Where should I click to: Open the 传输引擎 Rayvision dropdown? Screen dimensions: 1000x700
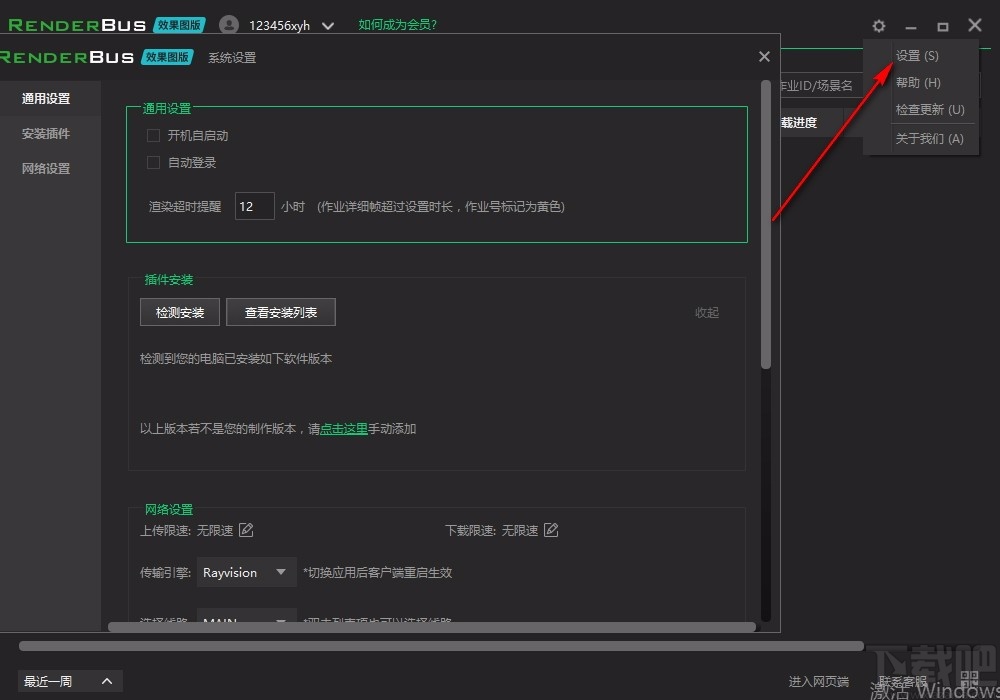[x=246, y=572]
